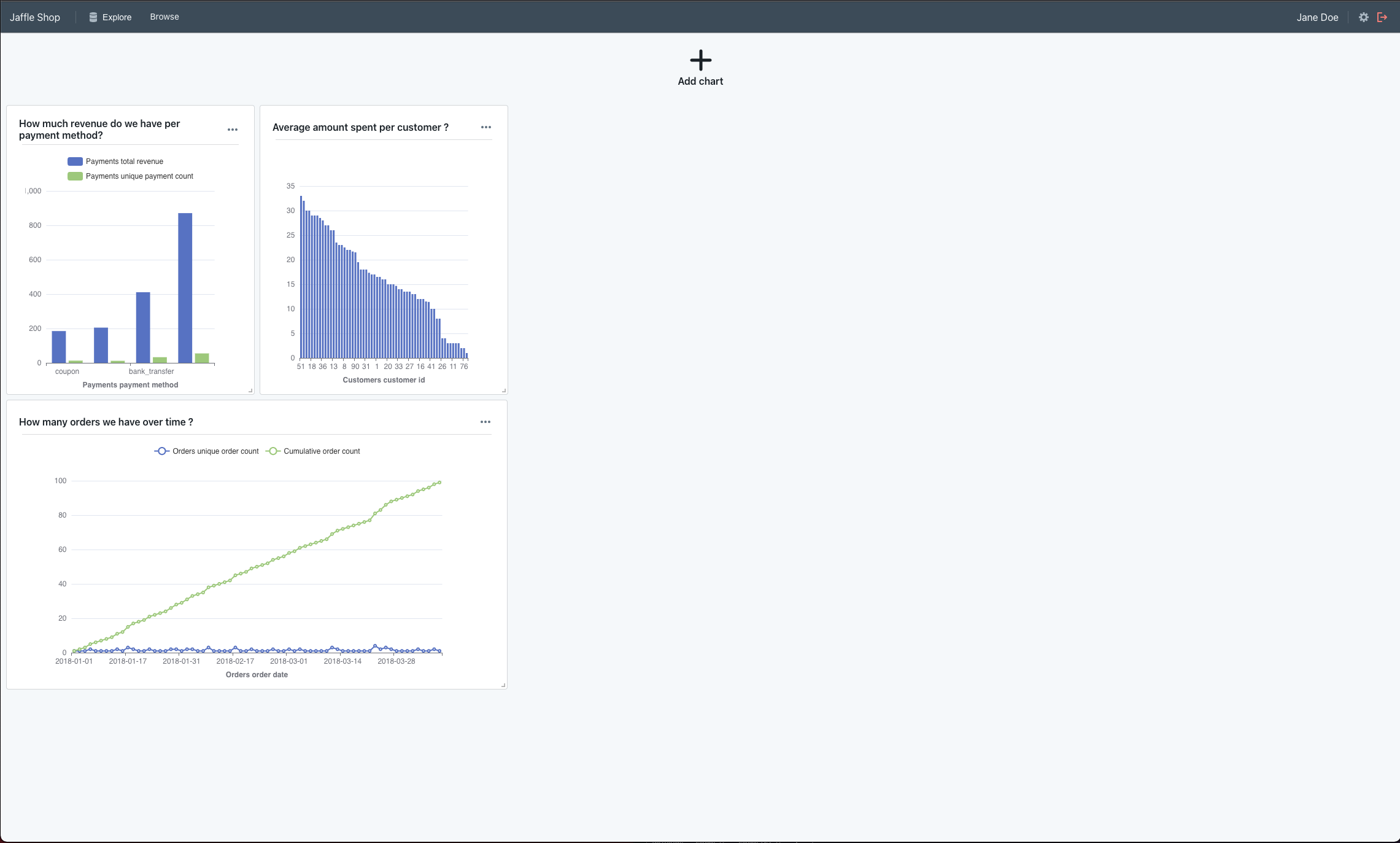Toggle Payments total revenue legend swatch

pyautogui.click(x=75, y=161)
